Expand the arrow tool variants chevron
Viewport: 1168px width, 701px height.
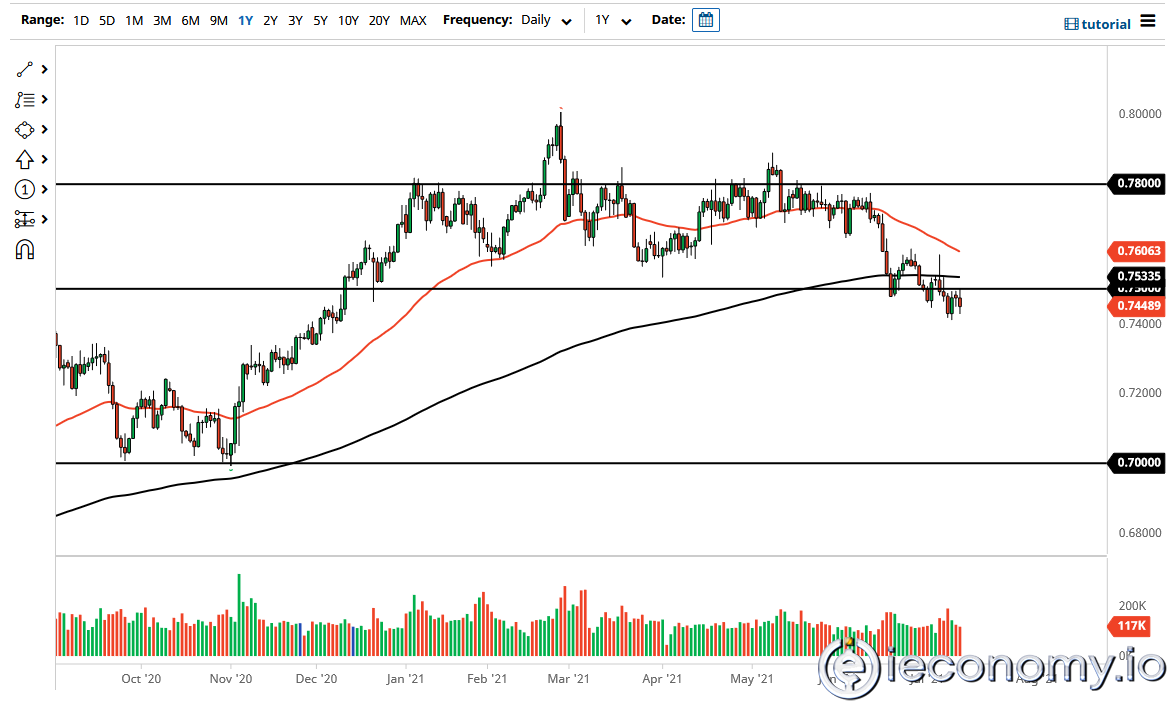pyautogui.click(x=43, y=159)
